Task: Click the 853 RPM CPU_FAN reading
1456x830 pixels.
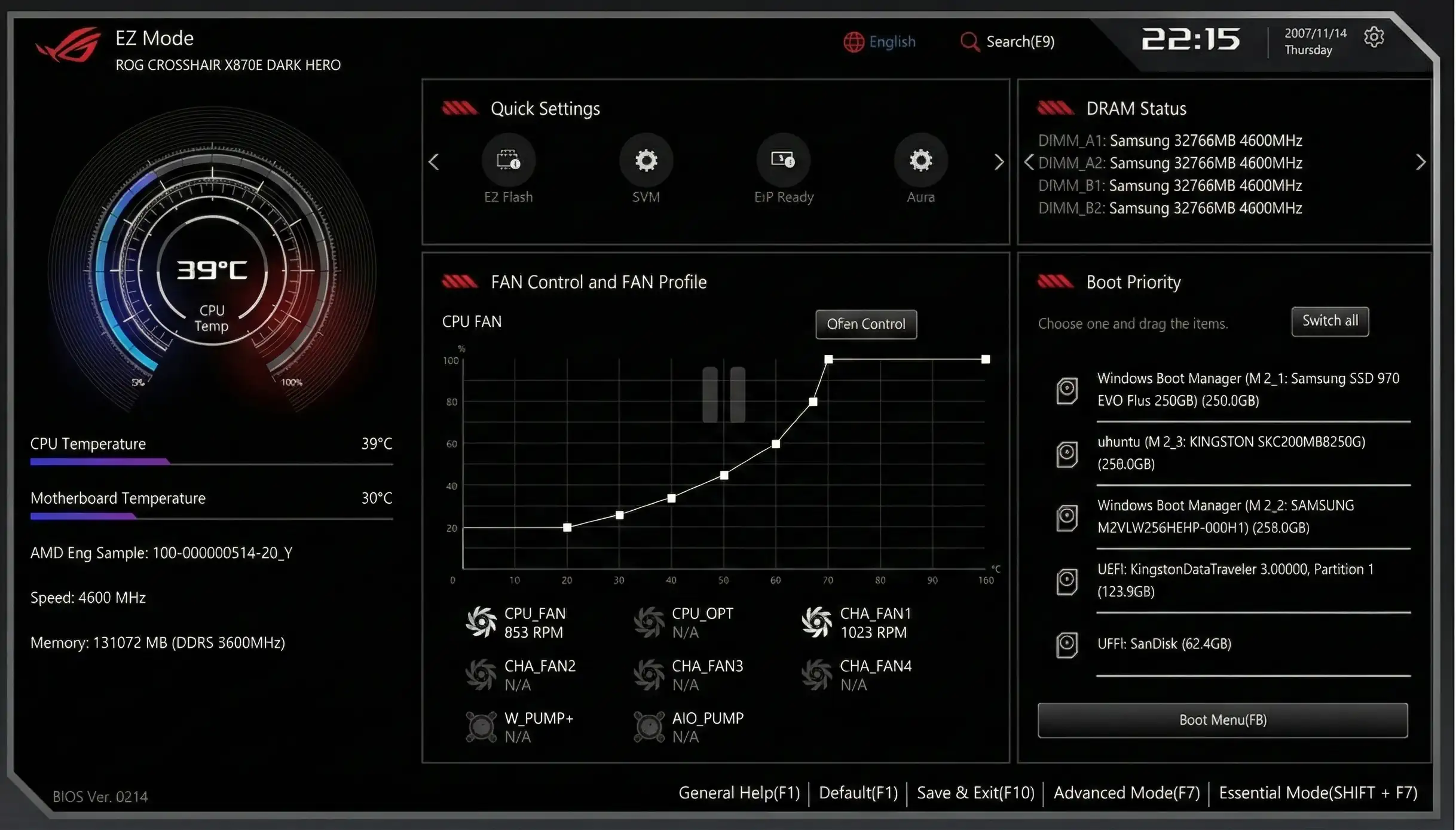Action: [533, 632]
